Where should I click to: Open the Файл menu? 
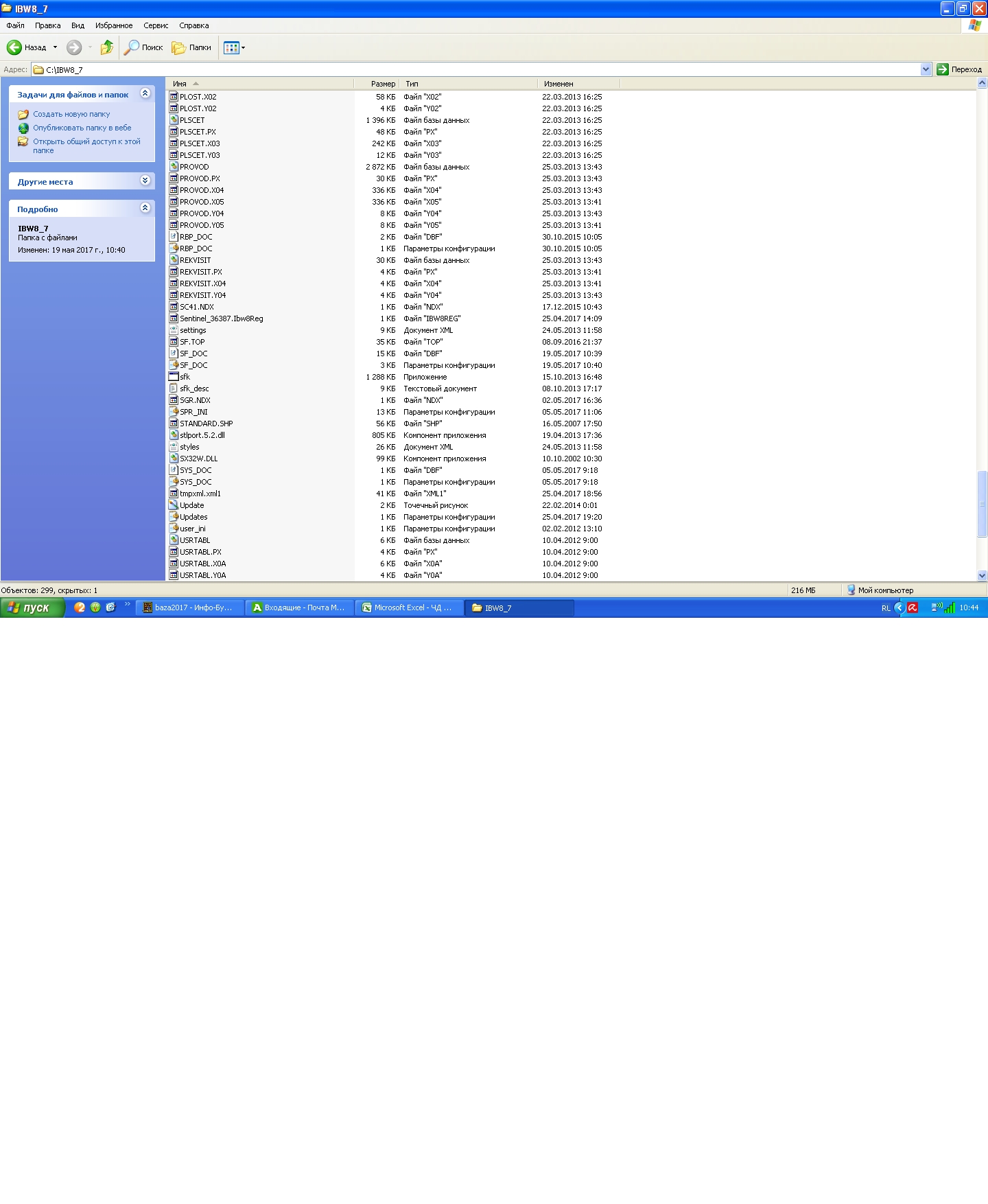[x=15, y=25]
